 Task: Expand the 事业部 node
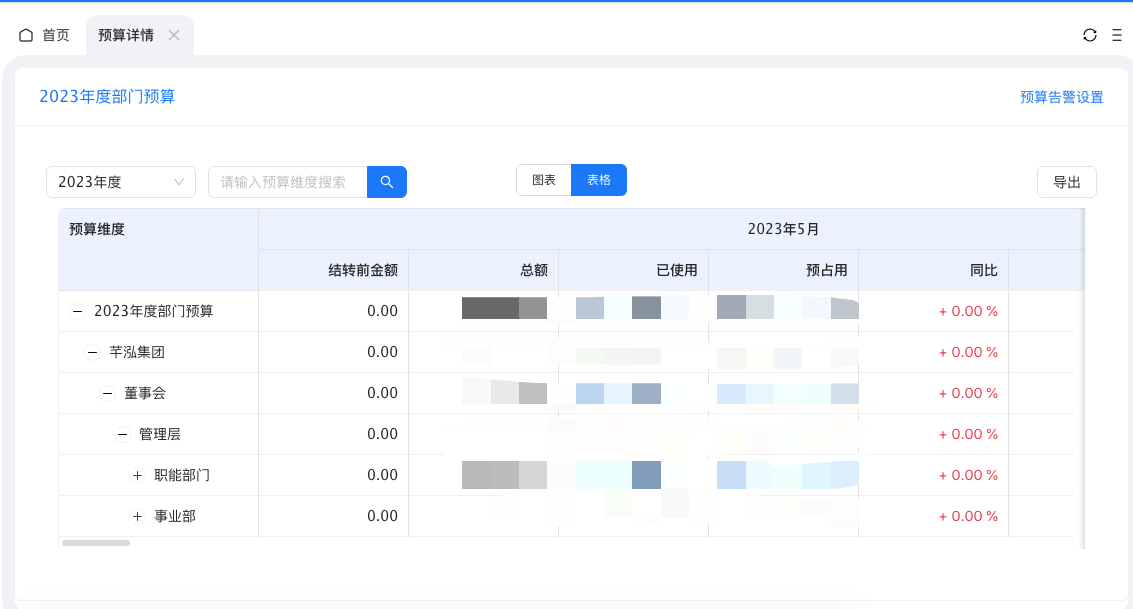(x=138, y=516)
